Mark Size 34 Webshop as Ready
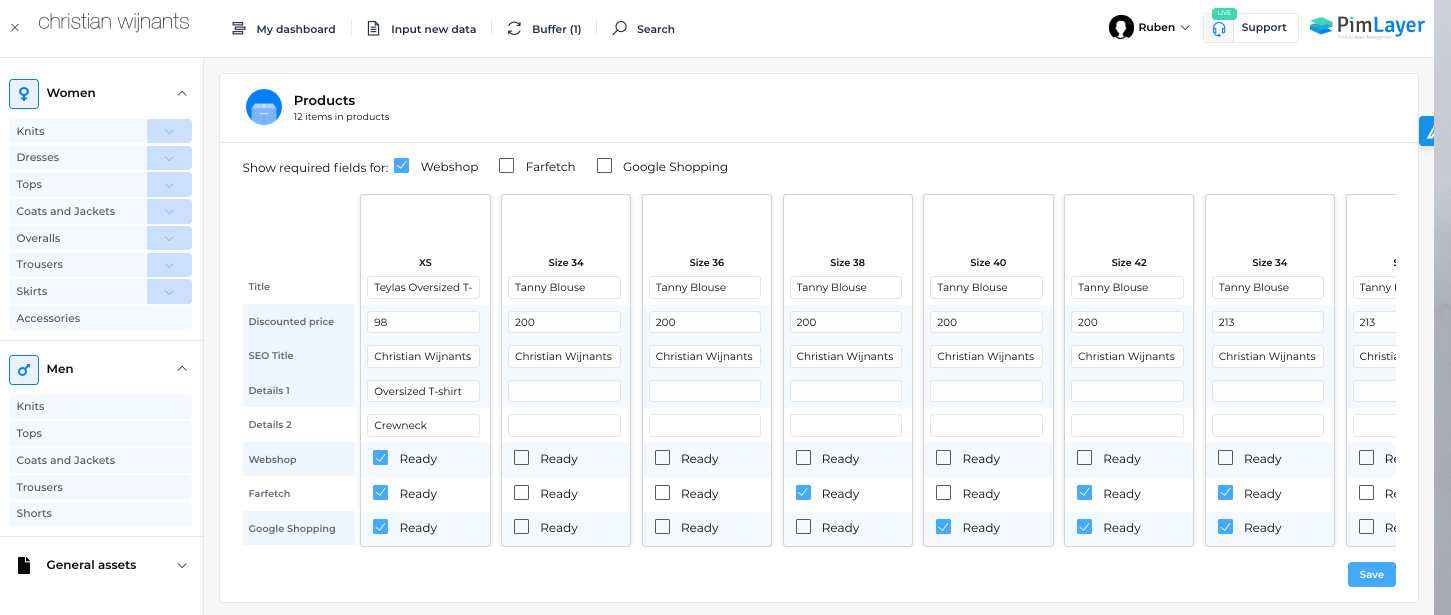1451x615 pixels. point(521,458)
